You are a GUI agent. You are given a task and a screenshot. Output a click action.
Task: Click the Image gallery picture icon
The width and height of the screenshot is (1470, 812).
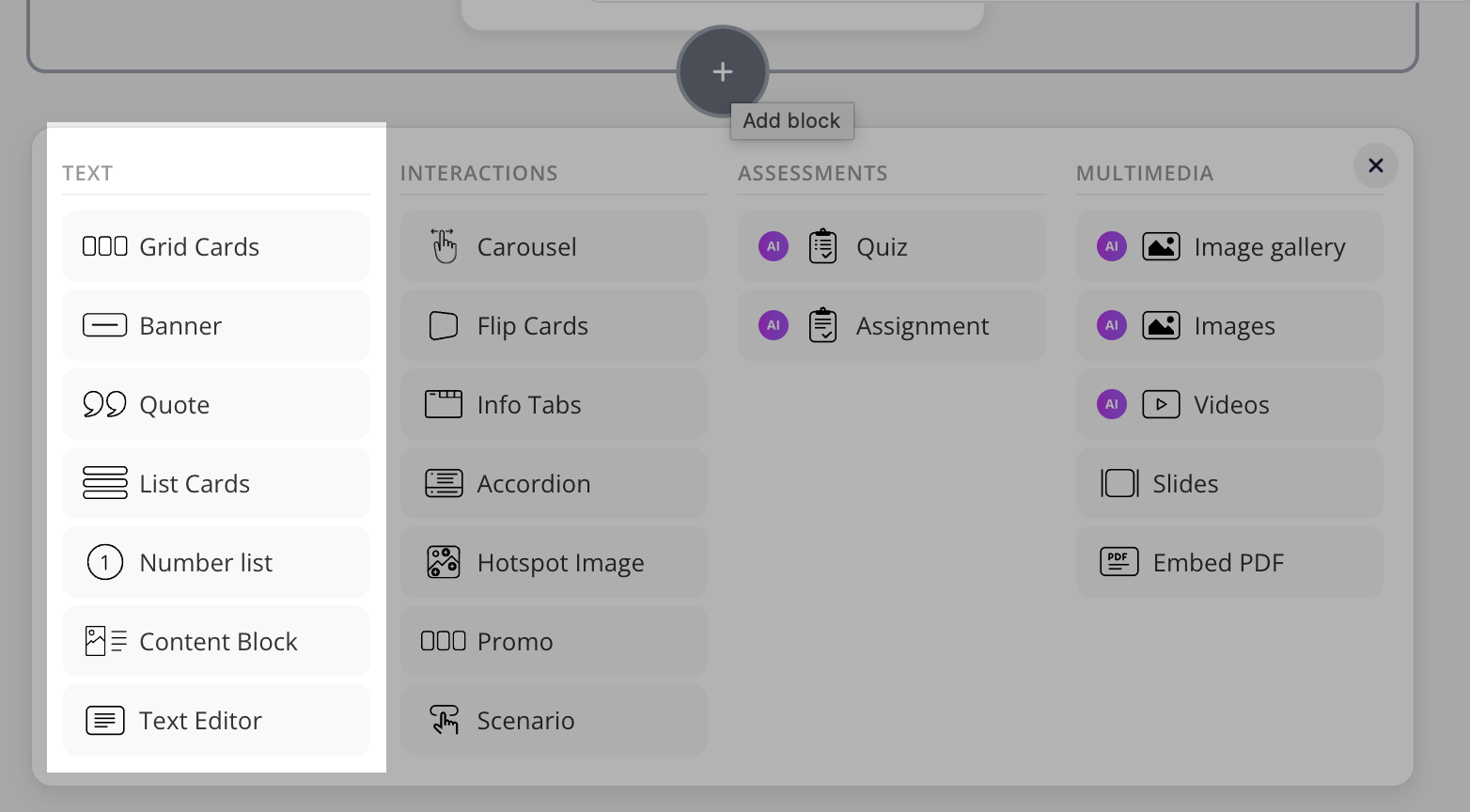click(1161, 246)
